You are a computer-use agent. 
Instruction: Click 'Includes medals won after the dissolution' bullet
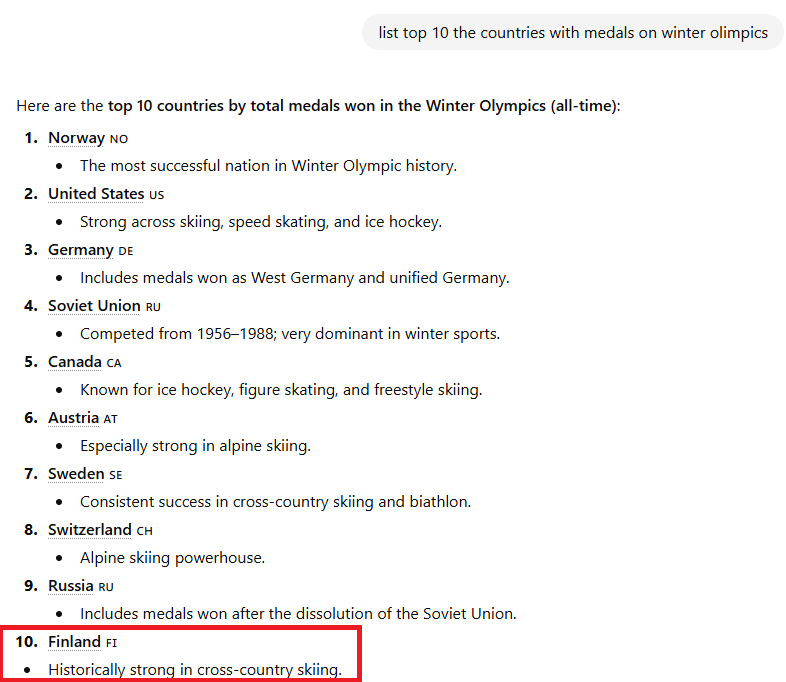298,614
